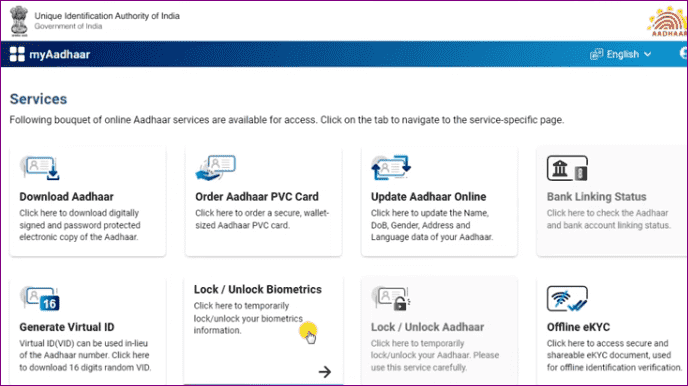Click the Bank Linking Status icon
688x386 pixels.
coord(567,168)
